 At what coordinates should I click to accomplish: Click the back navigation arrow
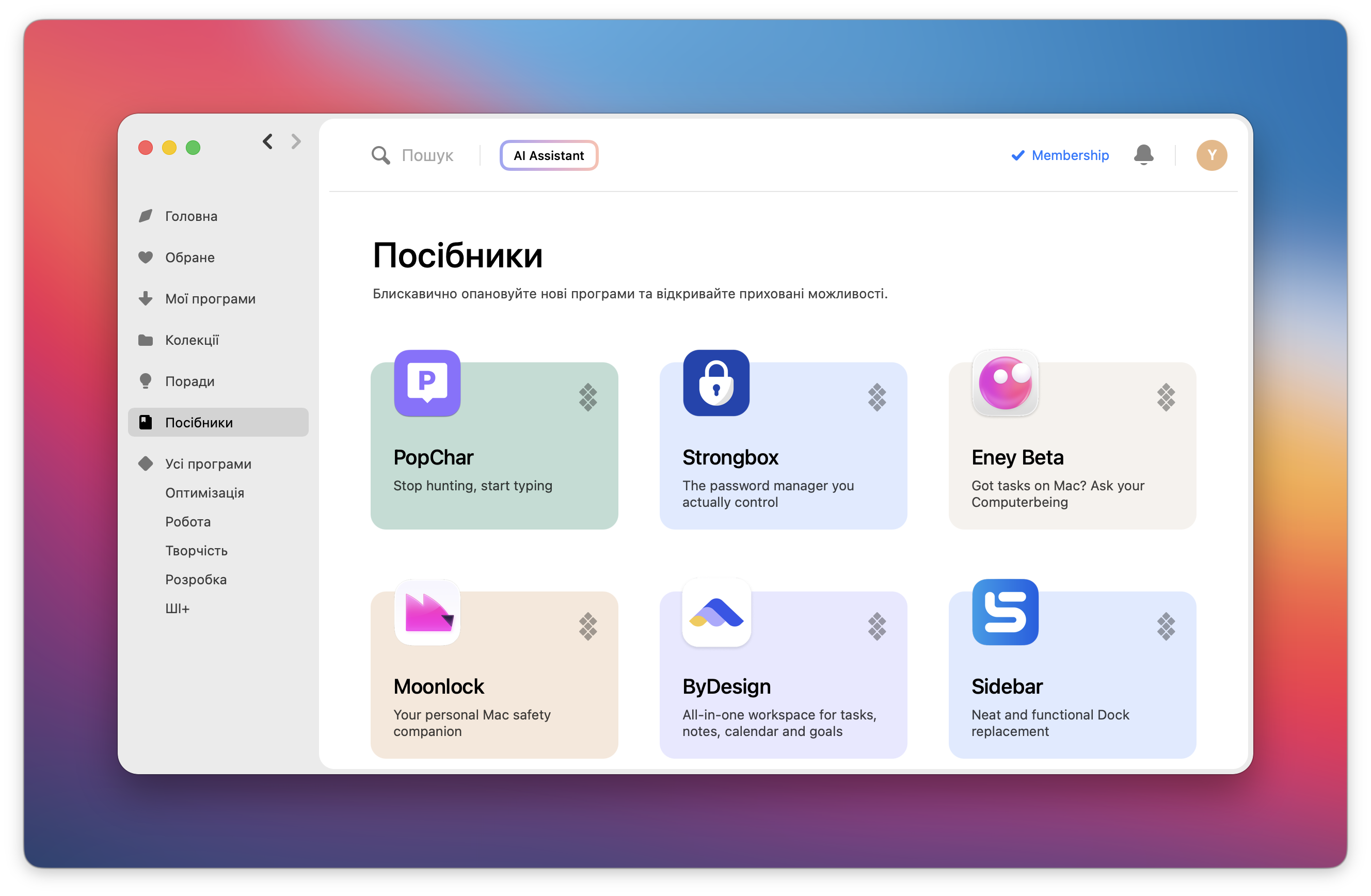268,141
